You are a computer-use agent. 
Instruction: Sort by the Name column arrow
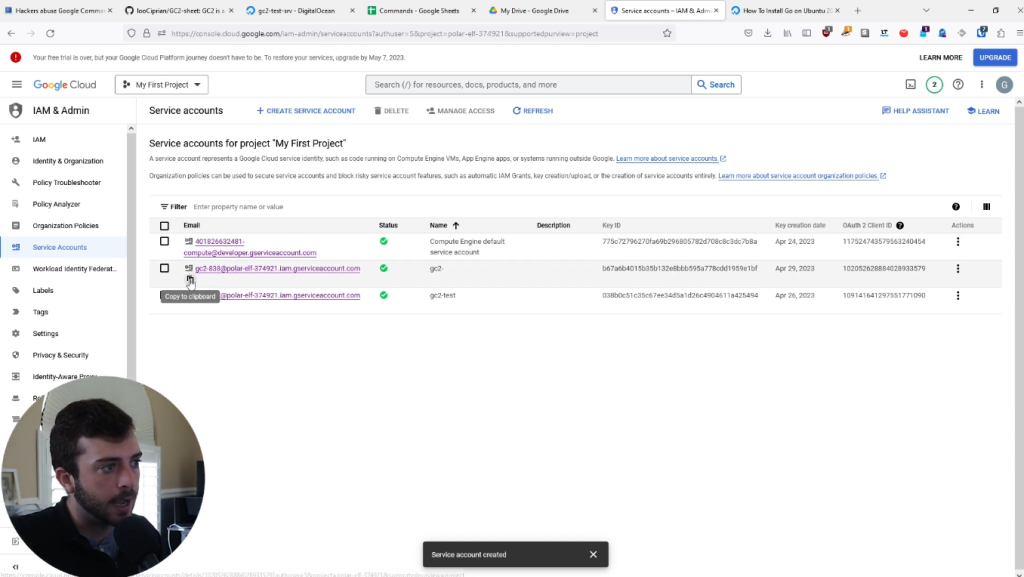456,226
